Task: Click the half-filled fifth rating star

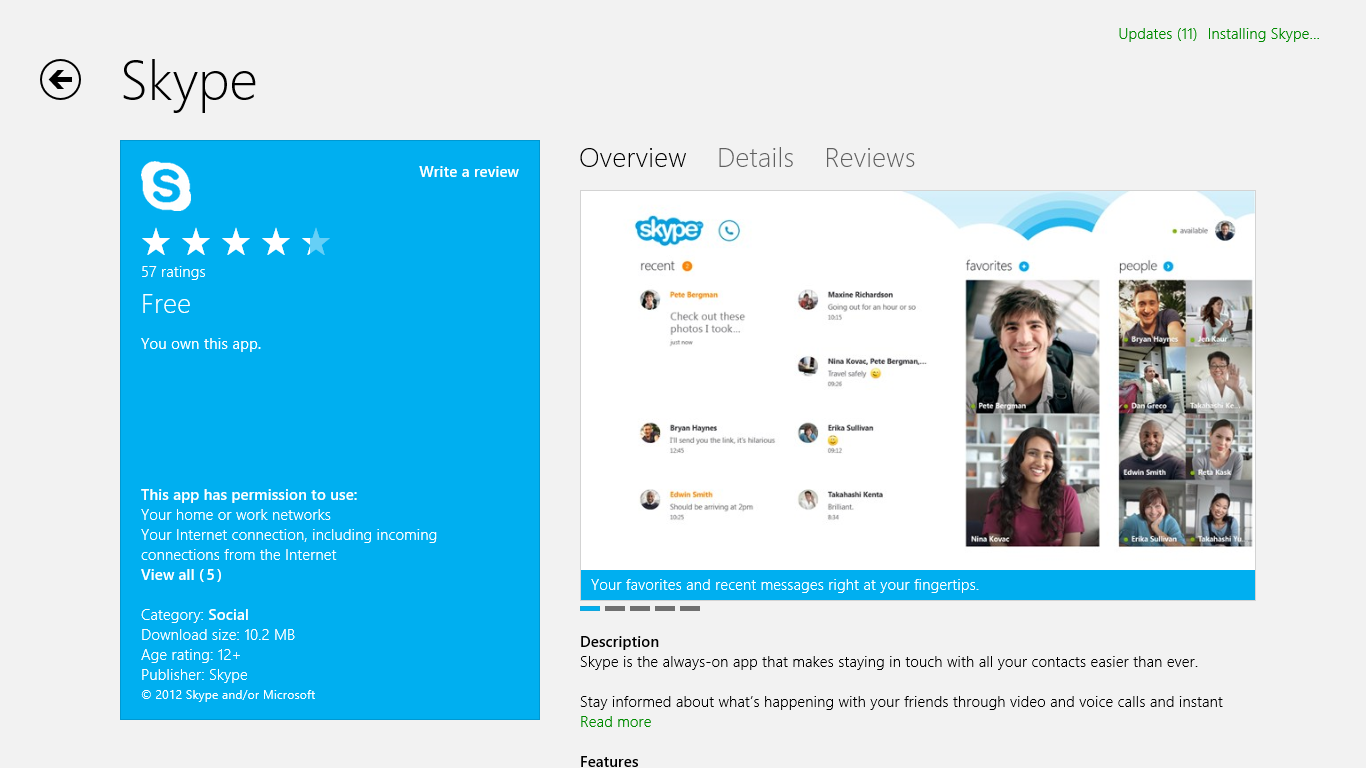Action: 316,242
